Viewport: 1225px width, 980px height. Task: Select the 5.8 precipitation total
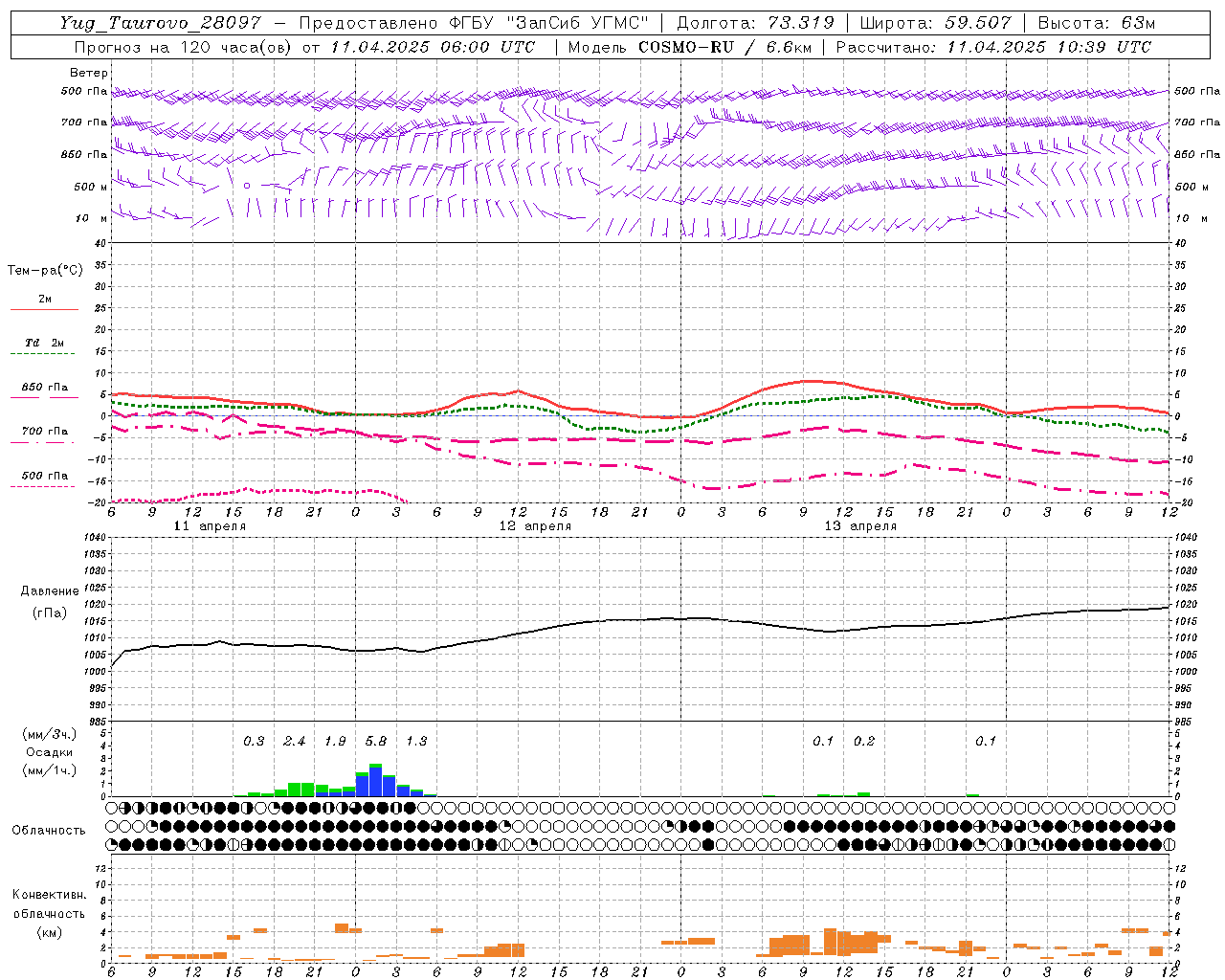pyautogui.click(x=376, y=742)
